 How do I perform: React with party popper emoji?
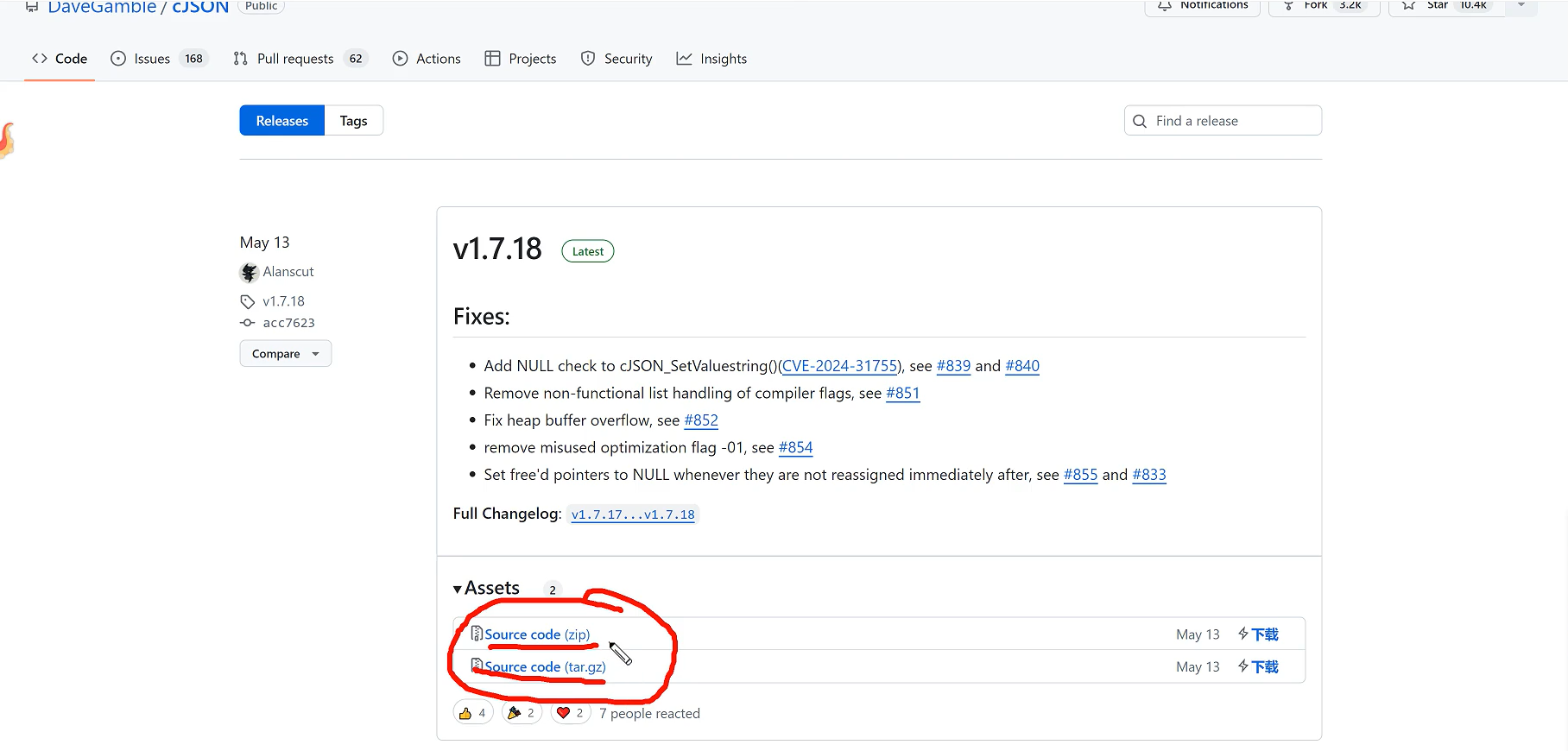click(x=522, y=713)
